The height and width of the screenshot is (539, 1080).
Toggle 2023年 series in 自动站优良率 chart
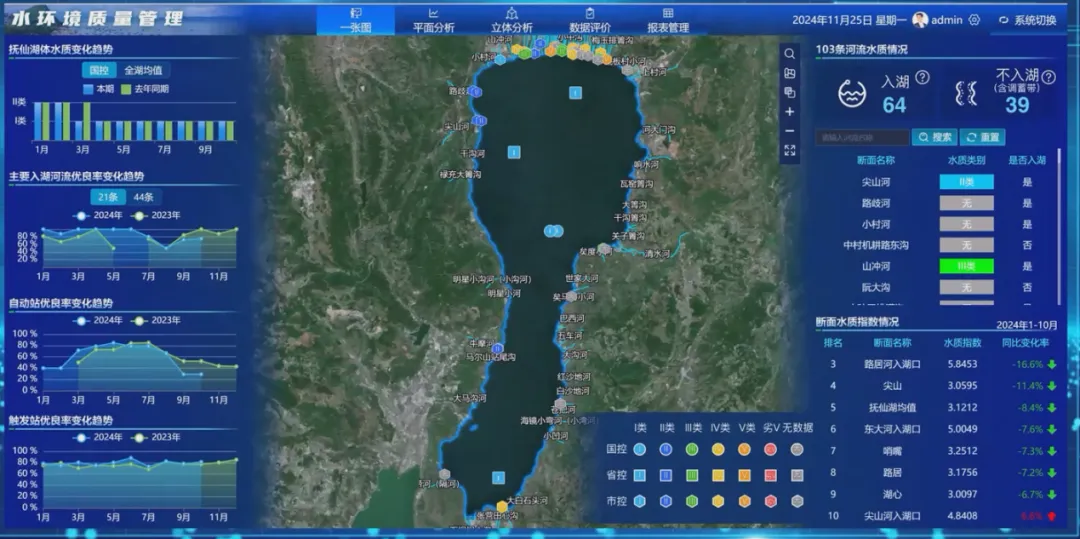[x=157, y=320]
